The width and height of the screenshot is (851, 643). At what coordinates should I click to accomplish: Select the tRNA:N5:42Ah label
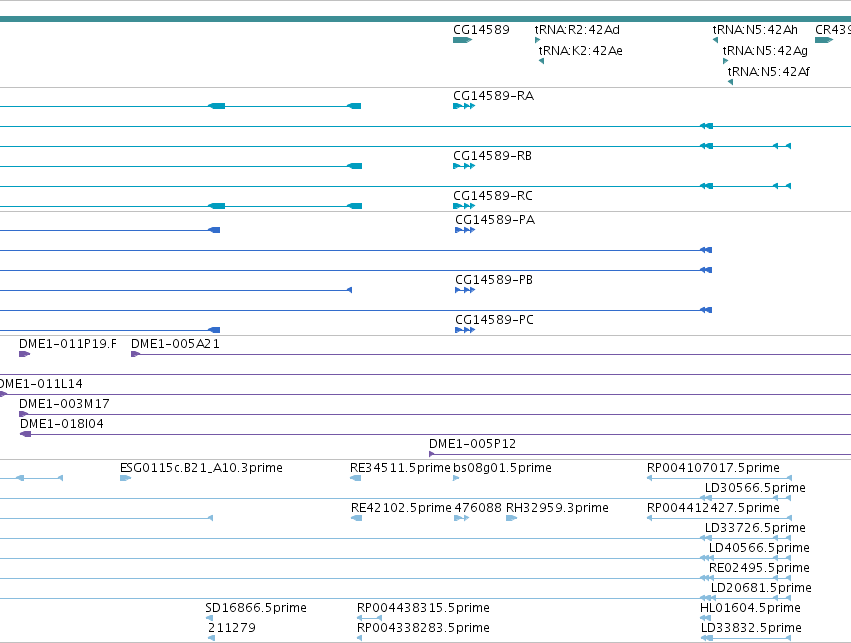(x=755, y=30)
